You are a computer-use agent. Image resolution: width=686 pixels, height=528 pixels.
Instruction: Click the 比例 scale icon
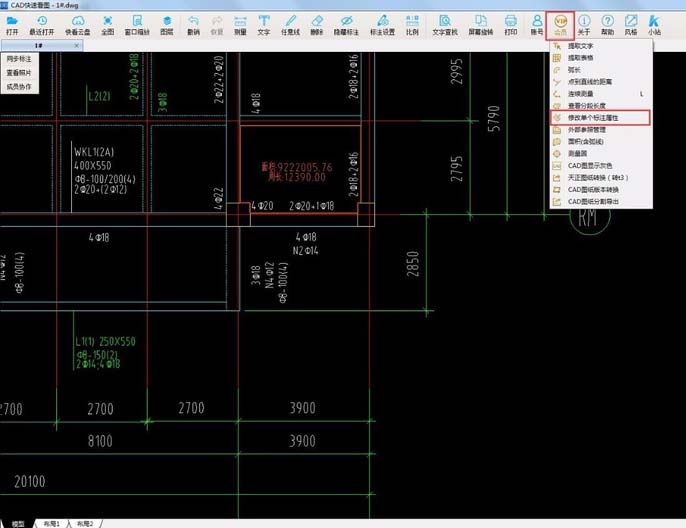(x=412, y=25)
